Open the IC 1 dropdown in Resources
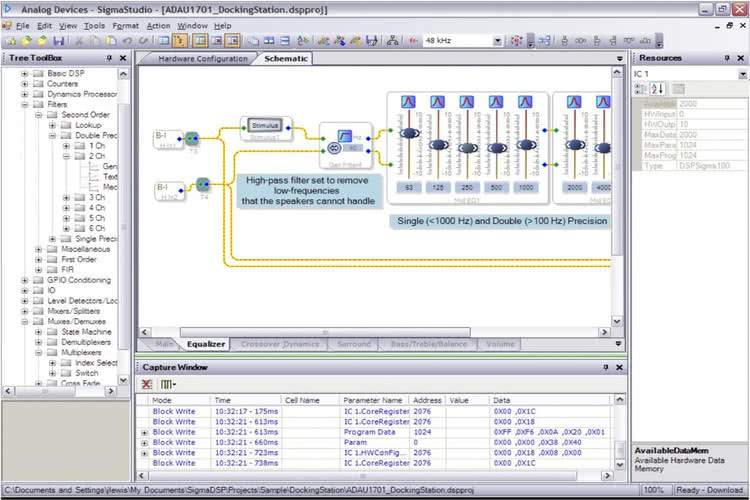The height and width of the screenshot is (500, 750). coord(742,74)
